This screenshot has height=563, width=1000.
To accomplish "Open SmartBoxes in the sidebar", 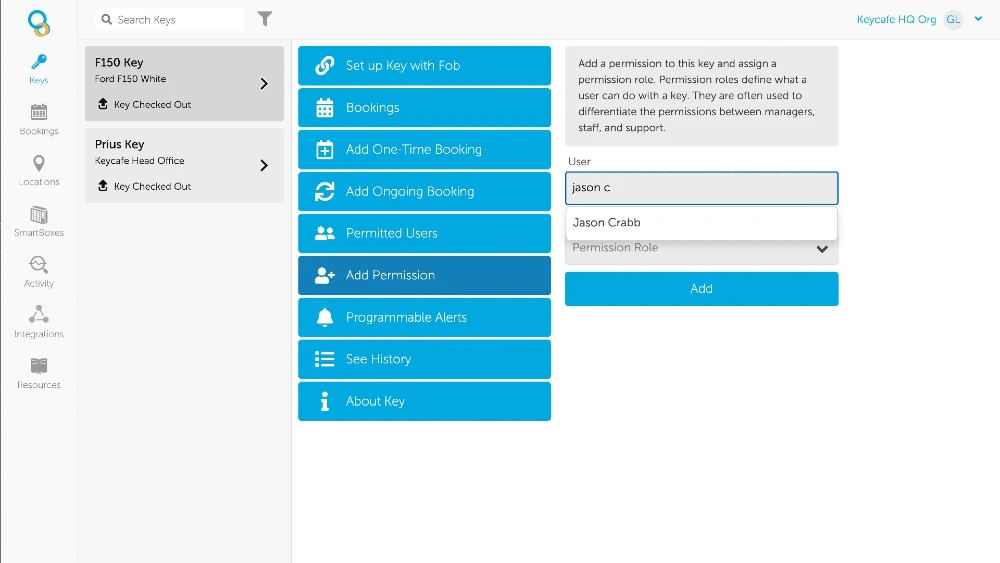I will tap(39, 221).
